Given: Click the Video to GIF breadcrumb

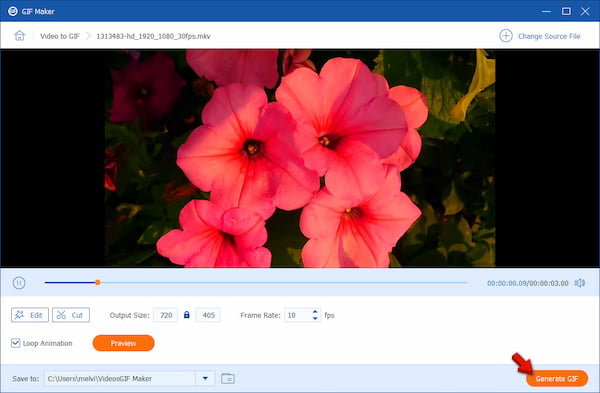Looking at the screenshot, I should click(60, 36).
